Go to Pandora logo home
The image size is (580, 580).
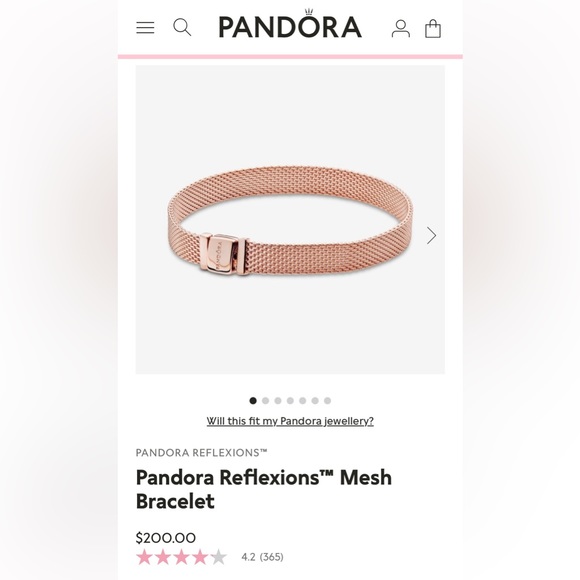pyautogui.click(x=290, y=24)
